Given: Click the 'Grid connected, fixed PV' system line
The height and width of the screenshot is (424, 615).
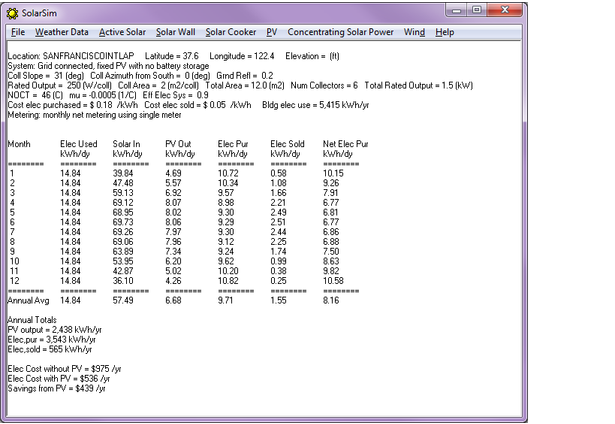Looking at the screenshot, I should pyautogui.click(x=108, y=66).
